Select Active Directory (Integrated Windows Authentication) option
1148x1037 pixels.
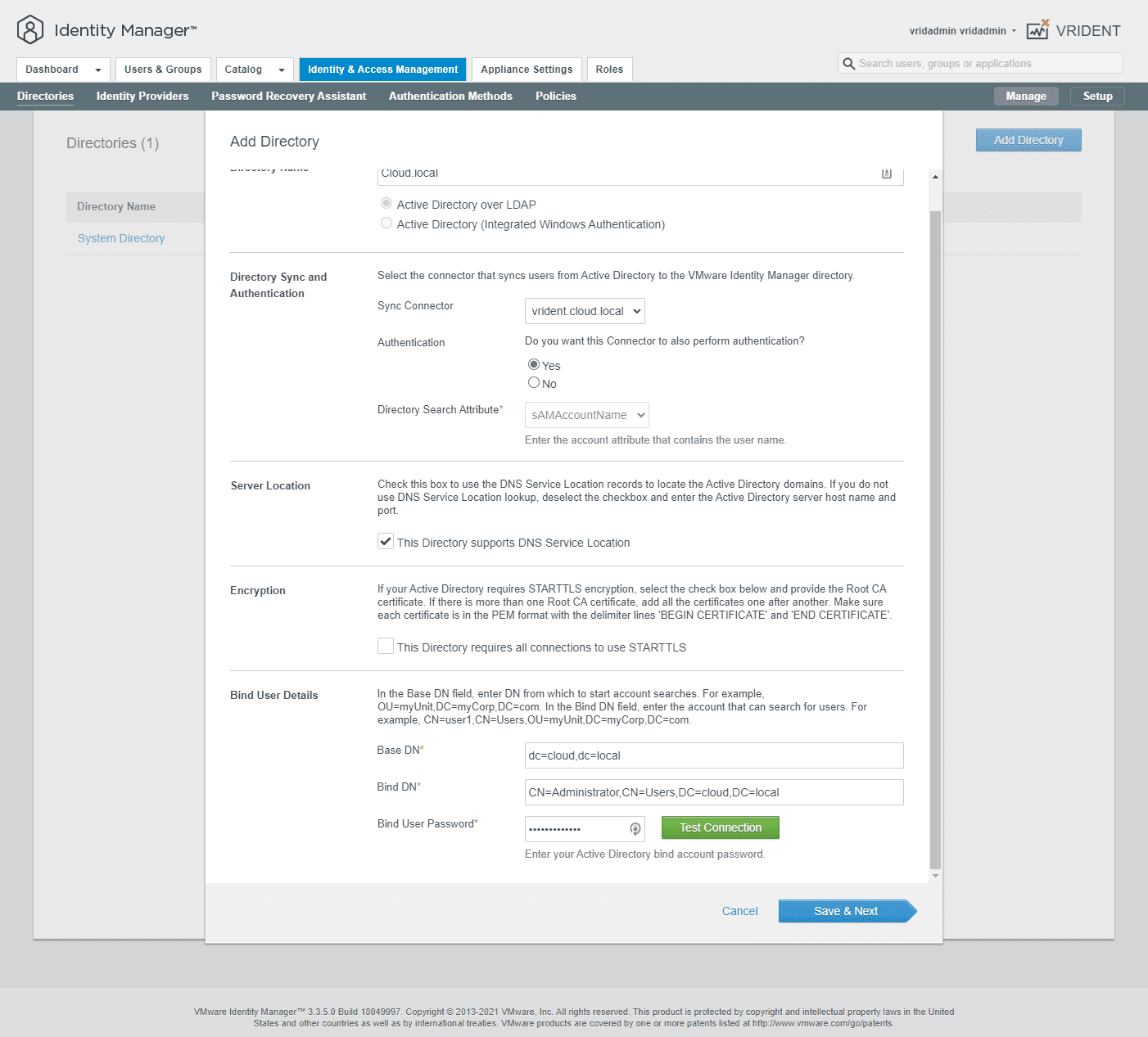(386, 223)
